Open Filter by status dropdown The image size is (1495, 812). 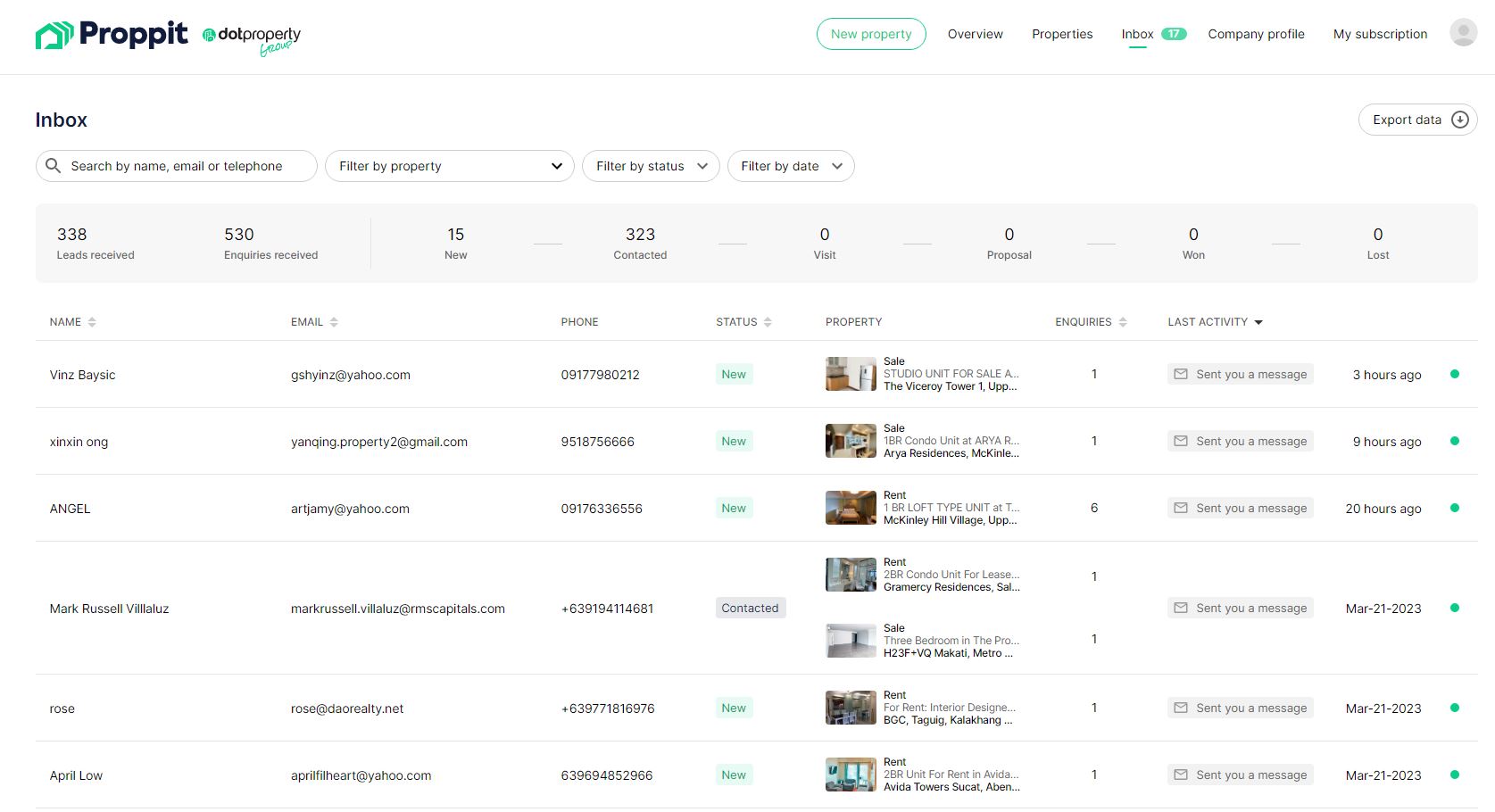(651, 166)
